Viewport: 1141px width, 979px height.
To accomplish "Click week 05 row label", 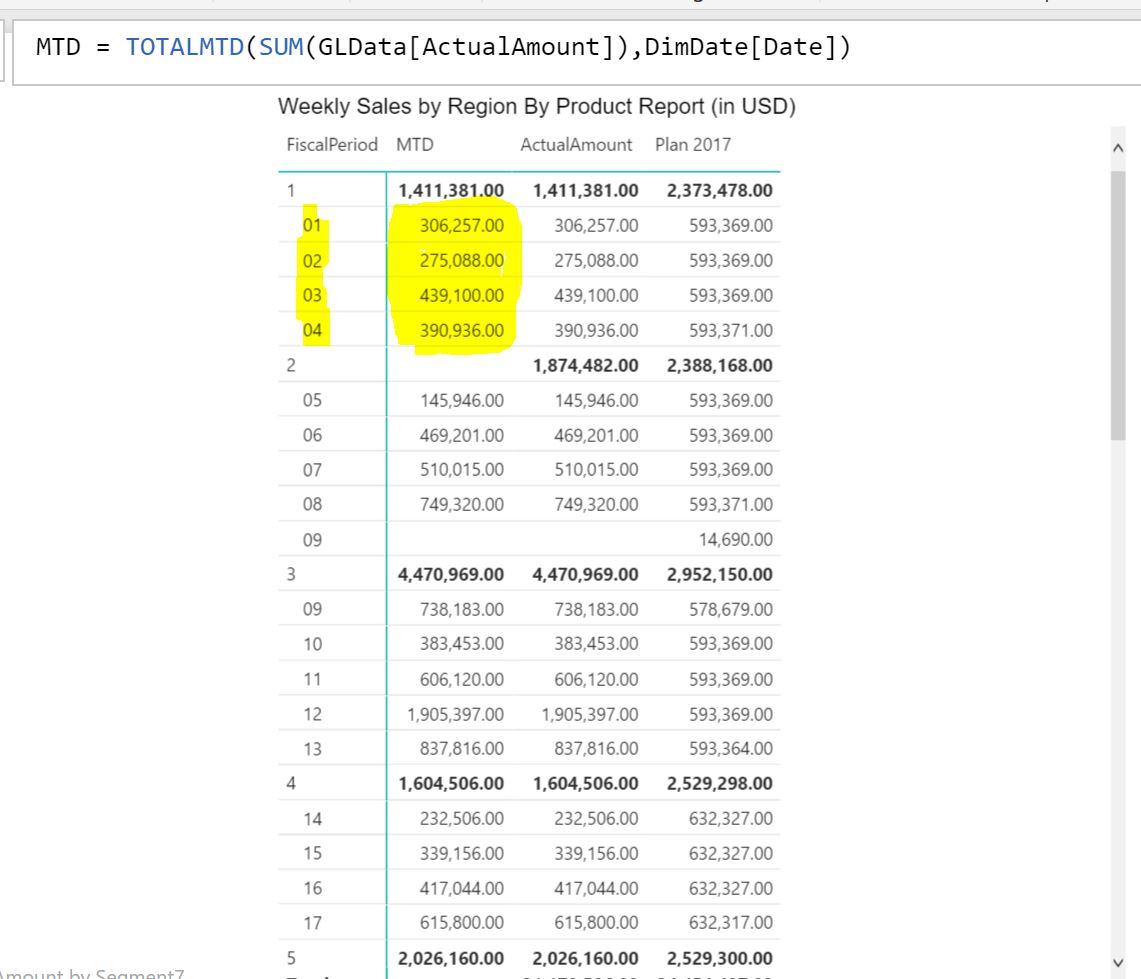I will (x=312, y=400).
